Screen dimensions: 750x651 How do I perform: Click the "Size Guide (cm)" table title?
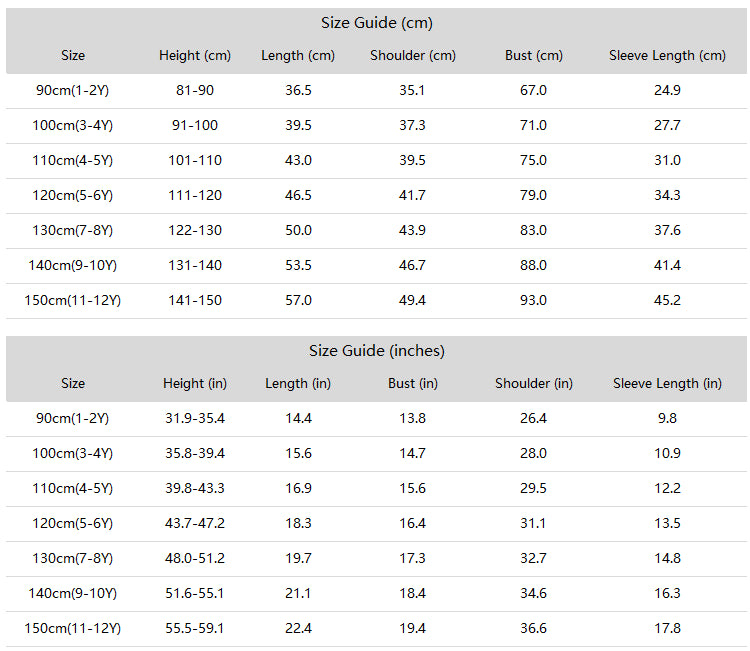tap(376, 23)
